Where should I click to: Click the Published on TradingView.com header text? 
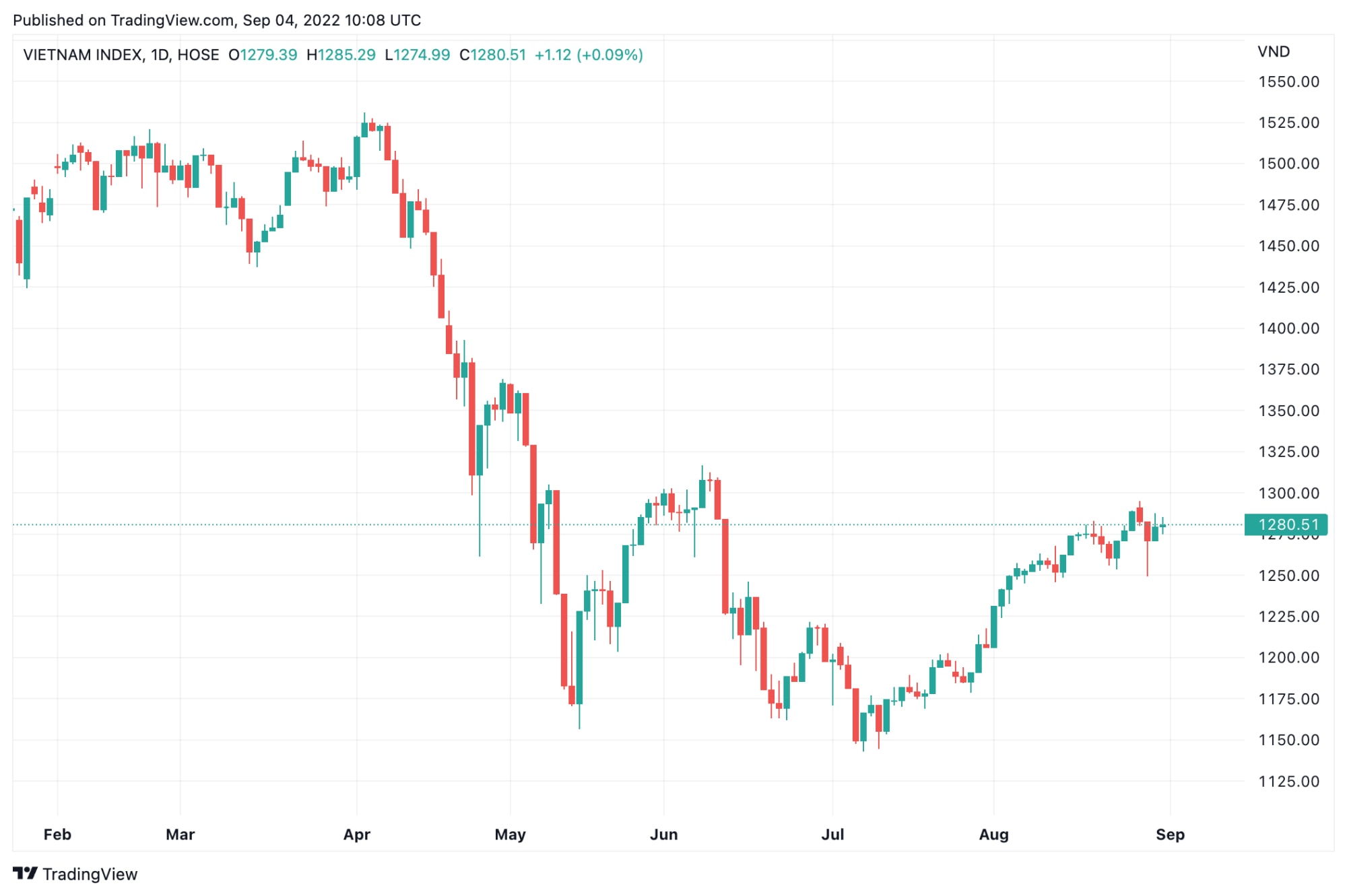[x=217, y=20]
